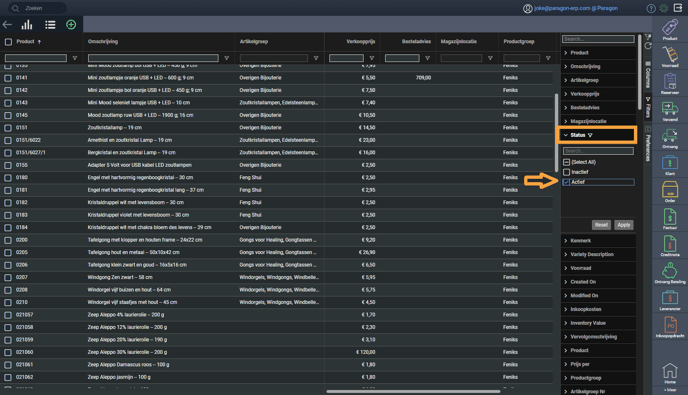This screenshot has height=395, width=688.
Task: Check the row checkbox for product 0145
Action: pos(8,115)
